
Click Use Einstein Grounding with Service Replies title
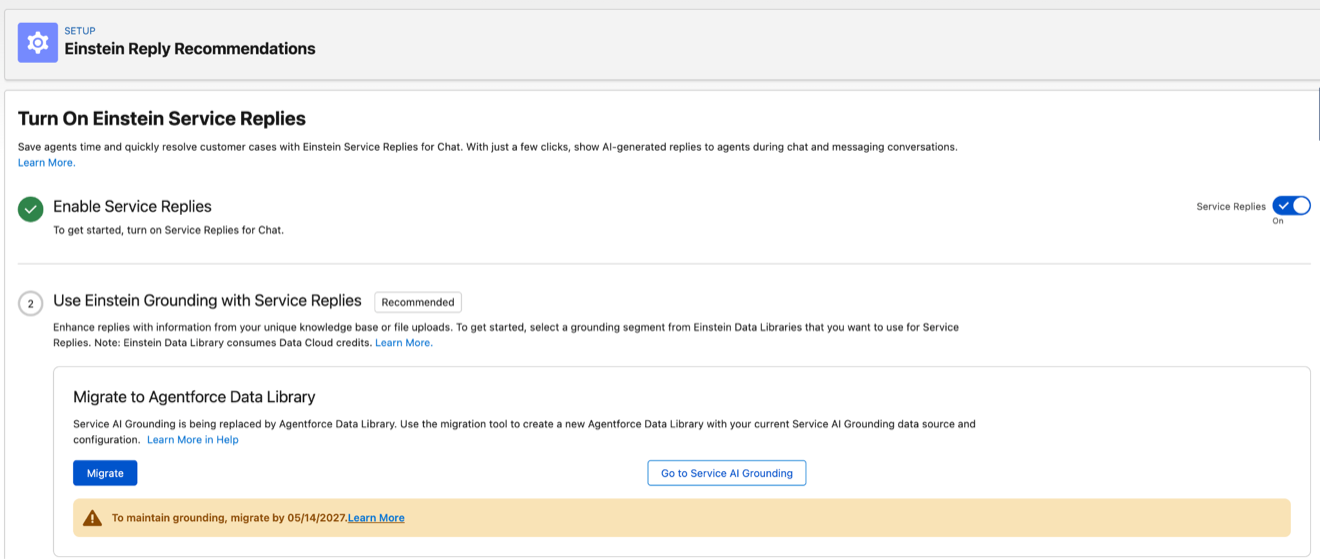[207, 300]
